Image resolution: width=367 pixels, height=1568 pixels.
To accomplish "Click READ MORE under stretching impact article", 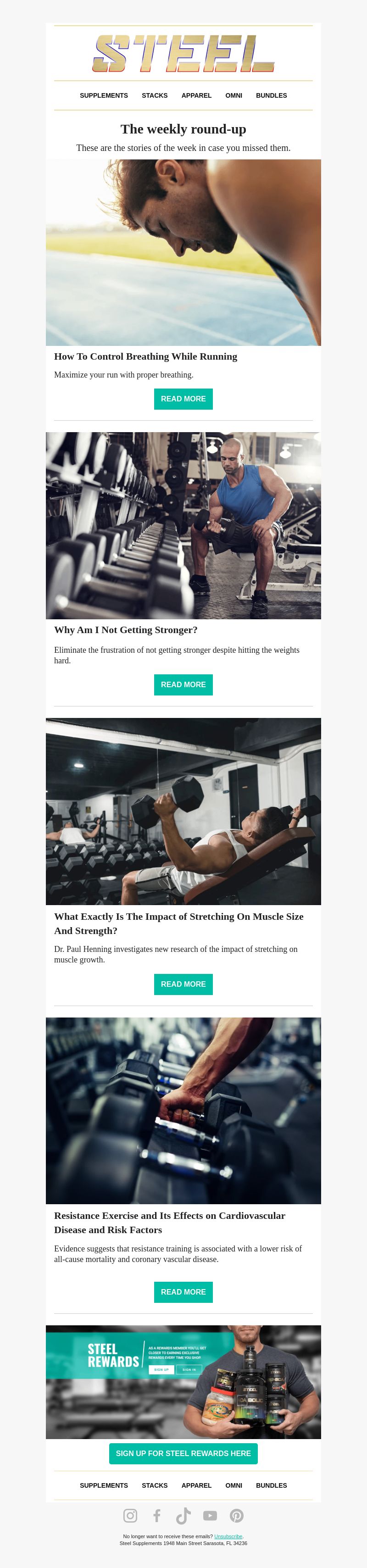I will point(183,984).
